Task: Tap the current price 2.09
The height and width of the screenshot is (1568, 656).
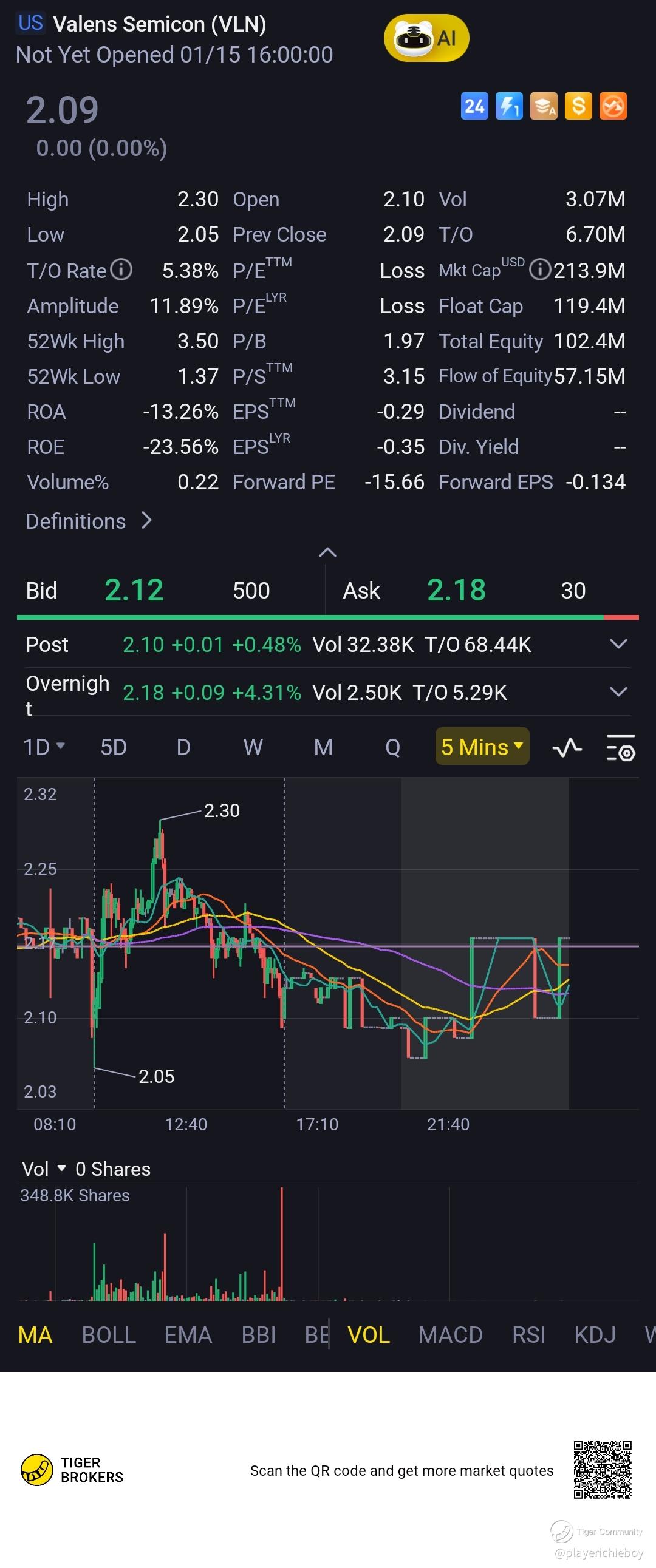Action: 62,110
